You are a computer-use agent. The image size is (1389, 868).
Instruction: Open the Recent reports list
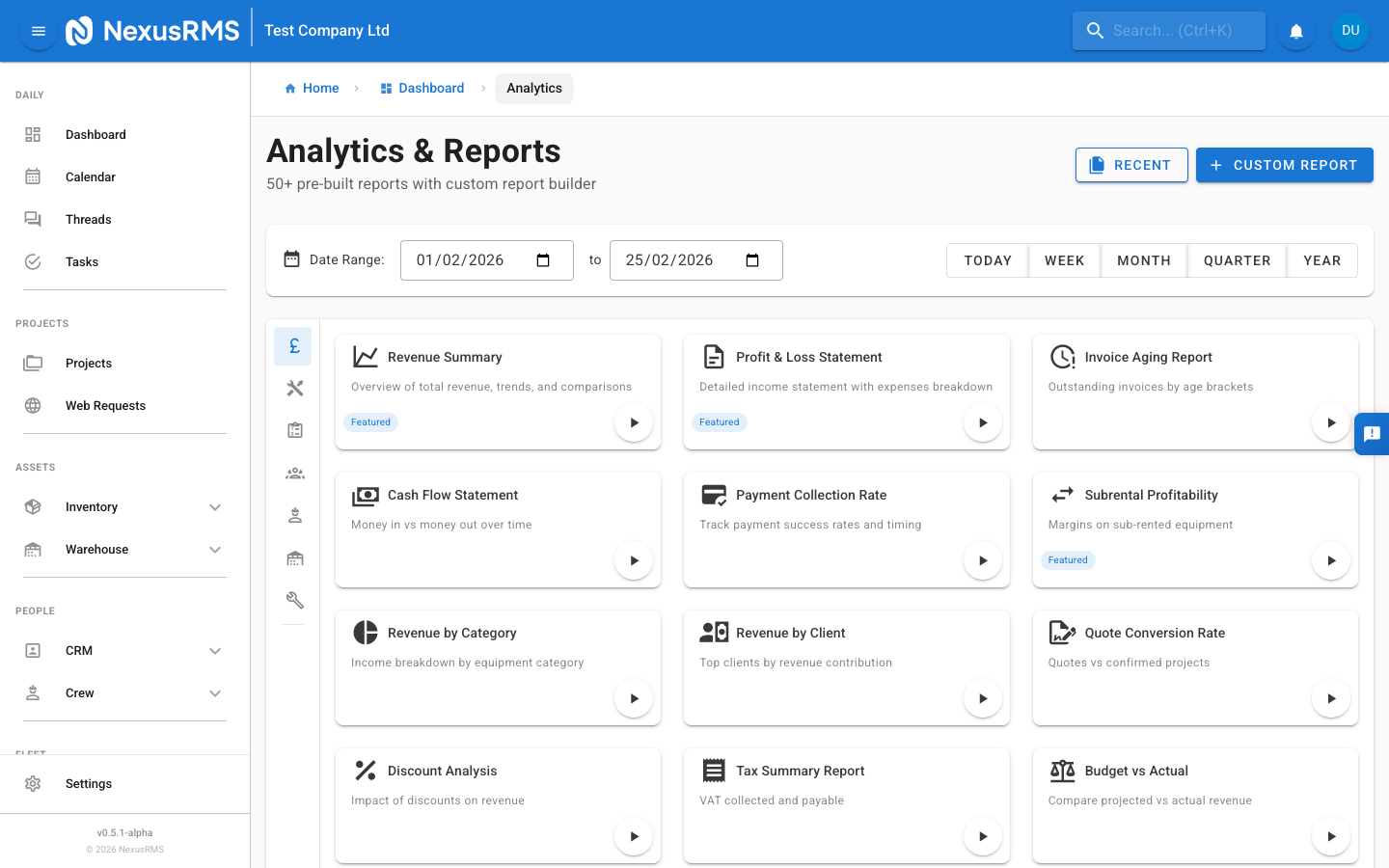click(1131, 165)
